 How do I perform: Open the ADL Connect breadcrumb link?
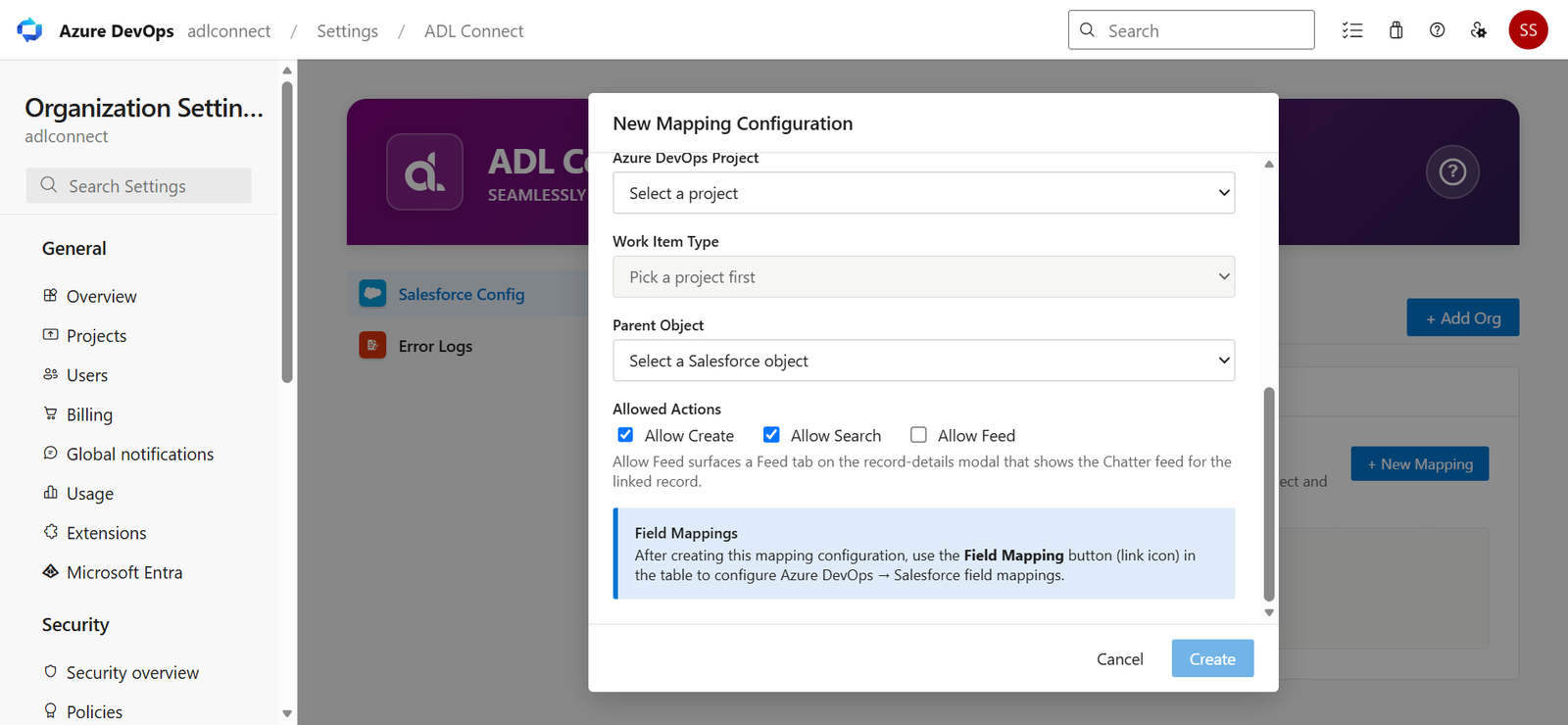[473, 30]
